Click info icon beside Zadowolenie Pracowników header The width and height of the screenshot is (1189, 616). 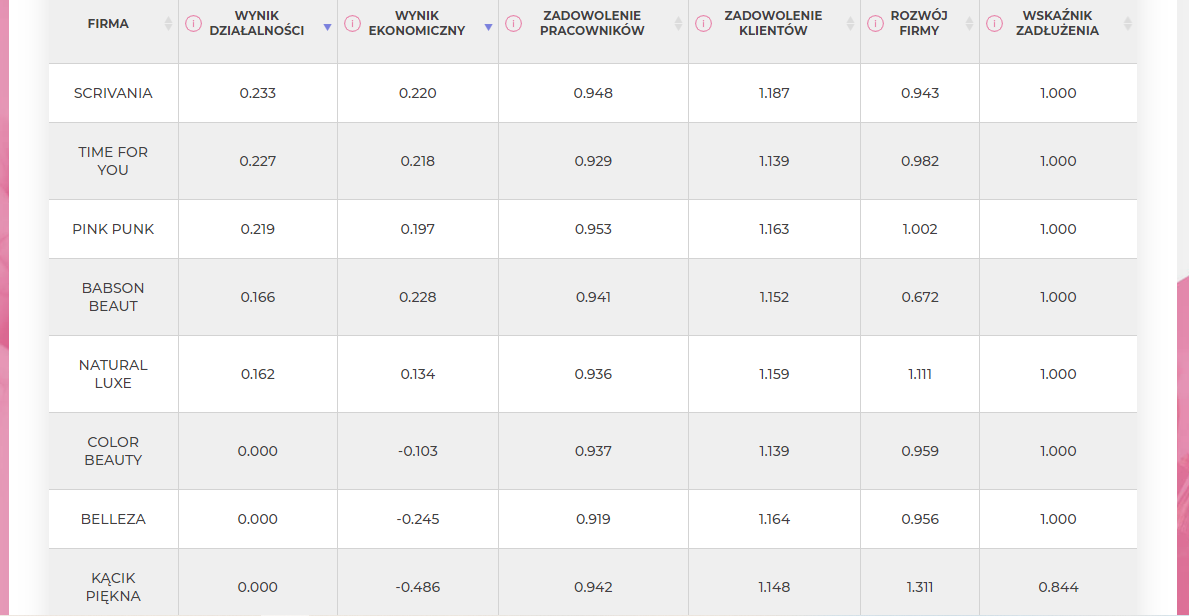coord(513,23)
